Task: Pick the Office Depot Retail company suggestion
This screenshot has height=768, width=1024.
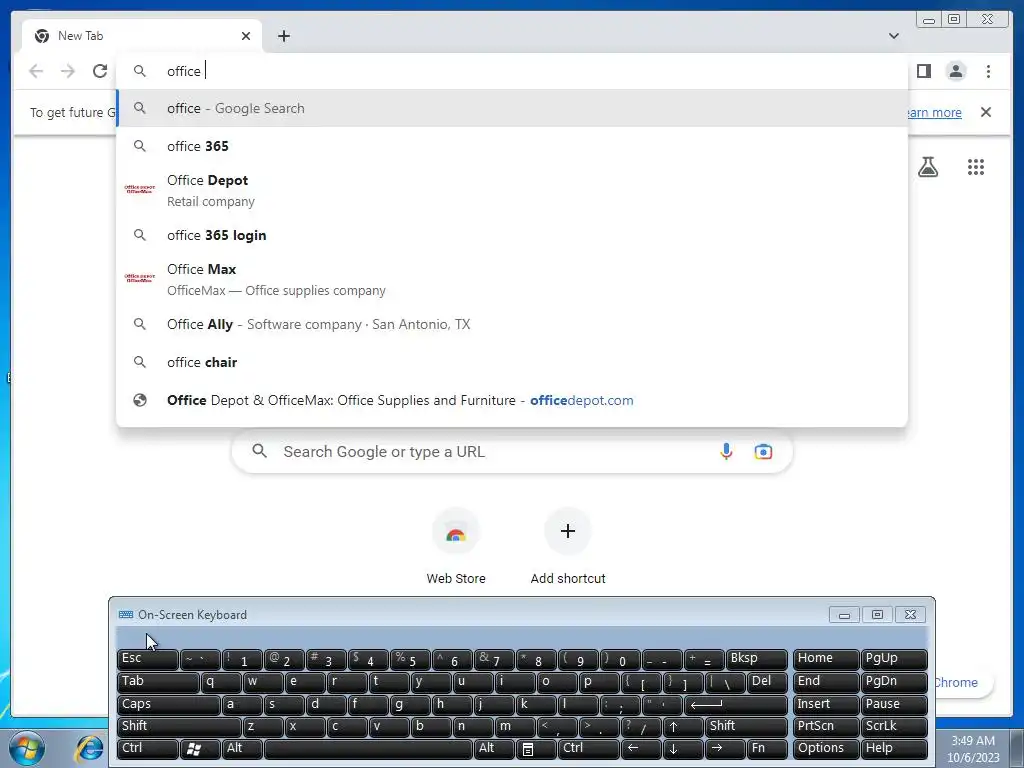Action: [512, 191]
